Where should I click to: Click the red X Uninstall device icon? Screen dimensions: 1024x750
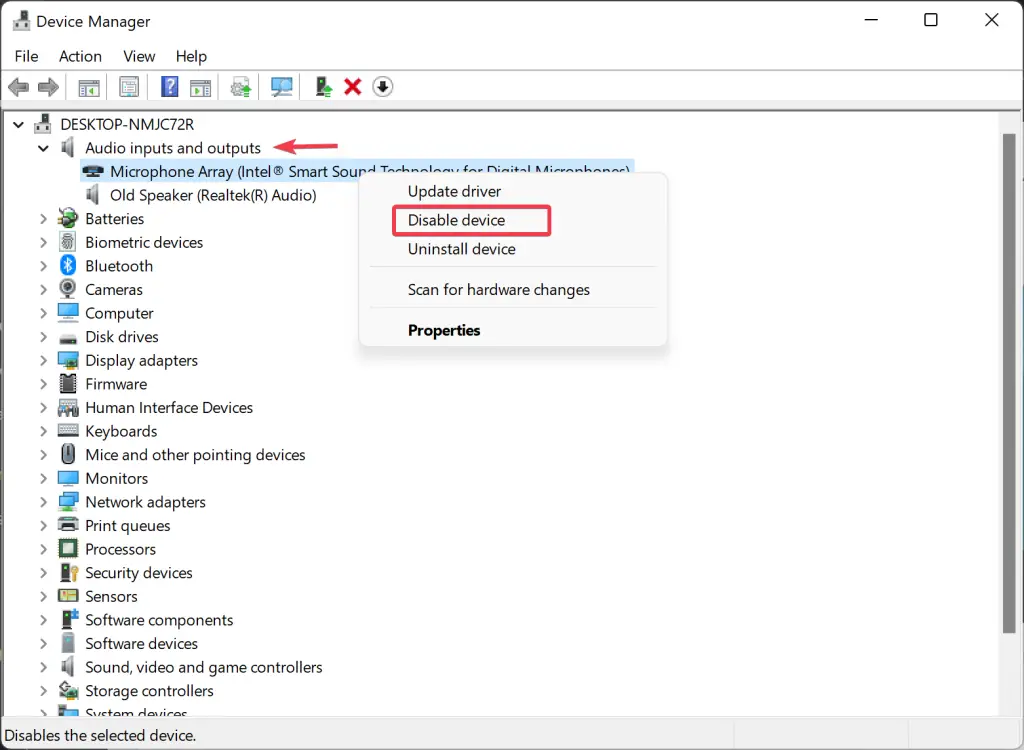(352, 86)
